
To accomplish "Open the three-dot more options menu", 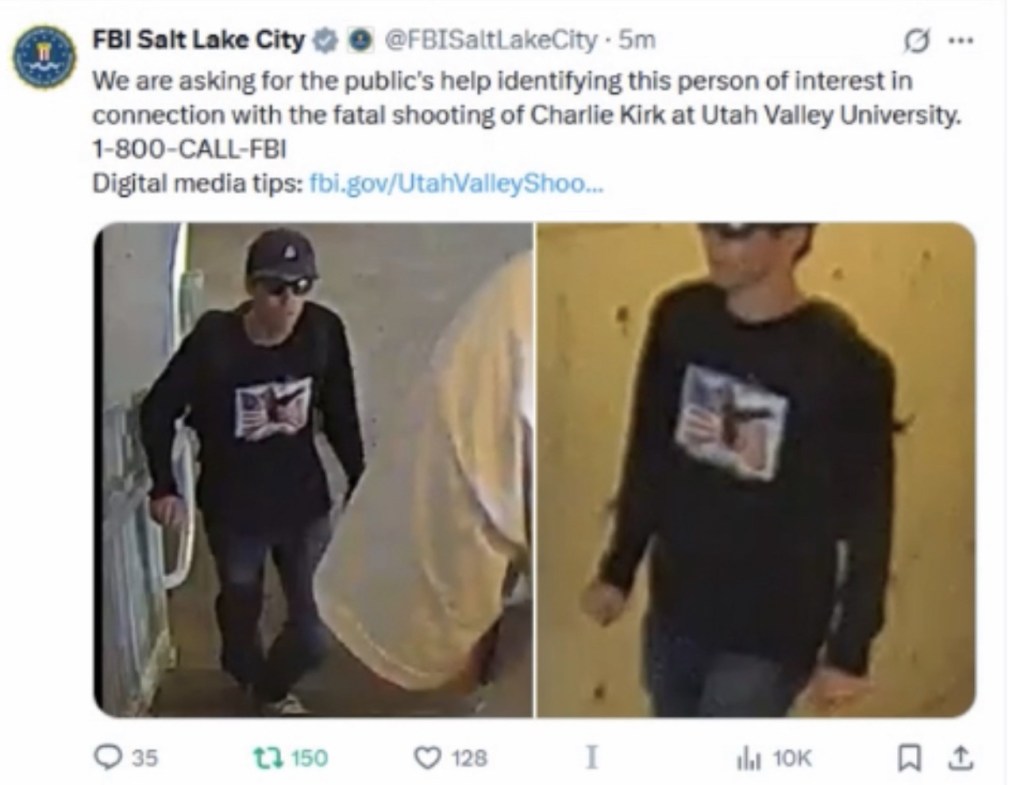I will (x=961, y=40).
